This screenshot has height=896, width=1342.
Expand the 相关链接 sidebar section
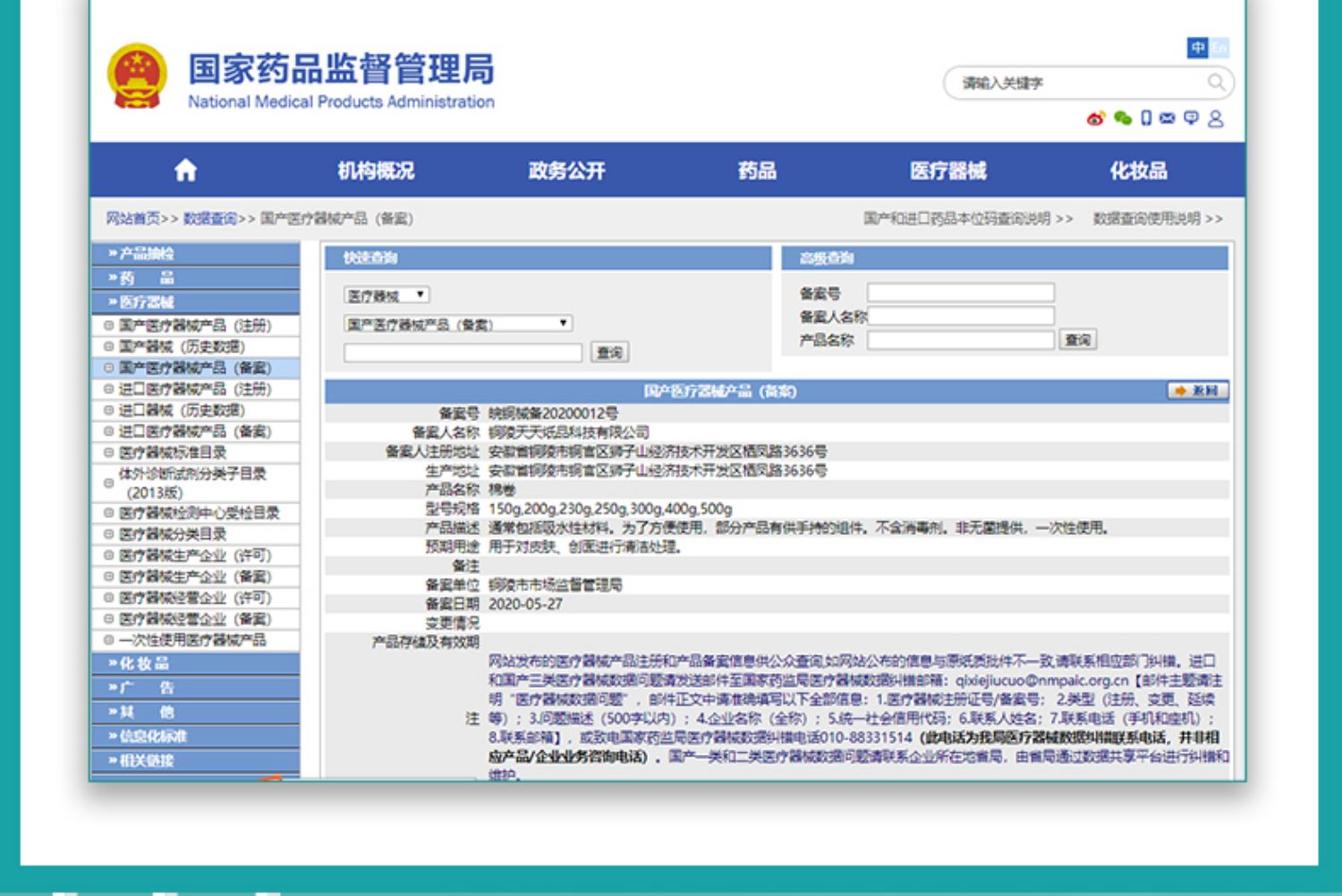[x=196, y=760]
